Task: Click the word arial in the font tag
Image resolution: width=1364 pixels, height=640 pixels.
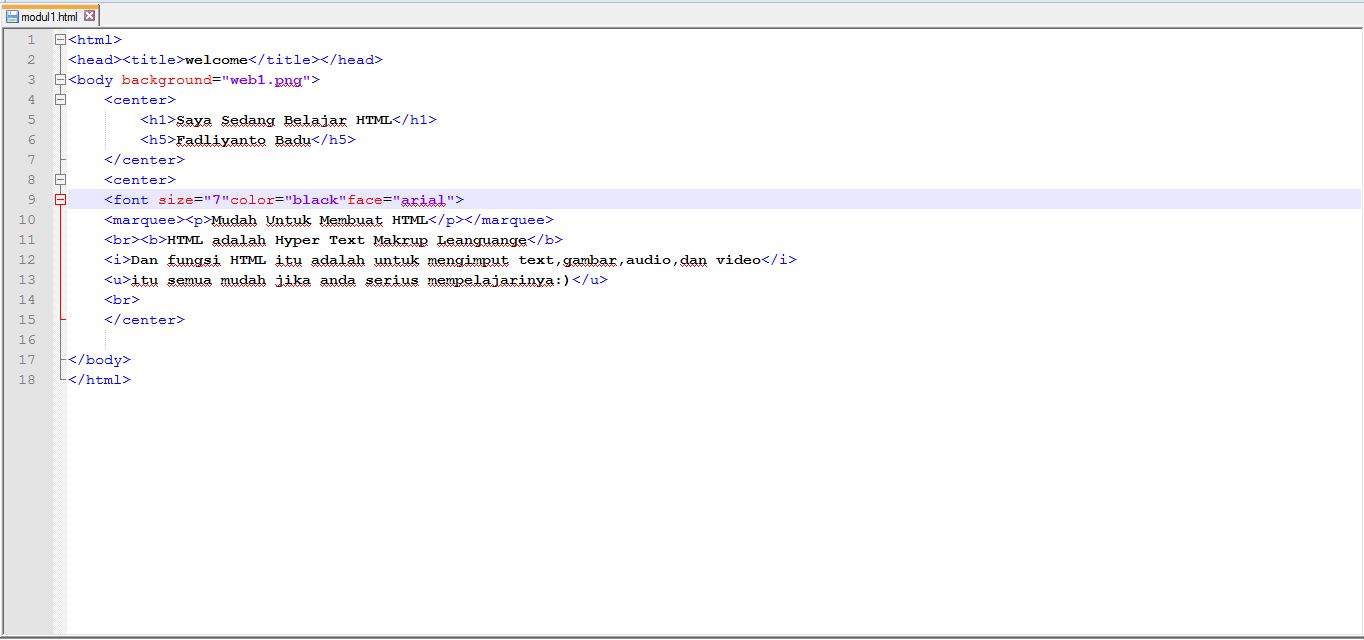Action: [427, 199]
